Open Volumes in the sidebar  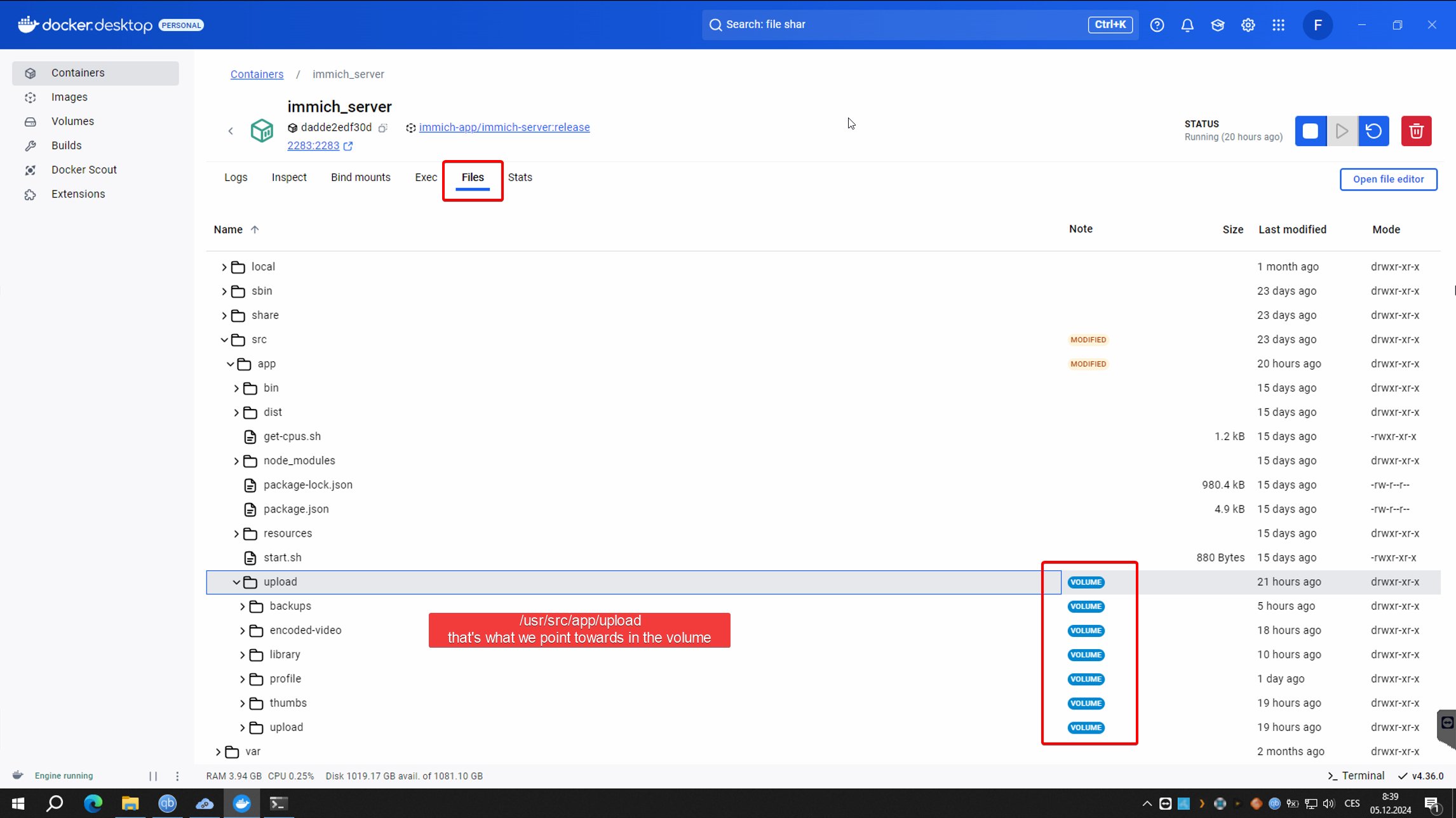pyautogui.click(x=72, y=121)
